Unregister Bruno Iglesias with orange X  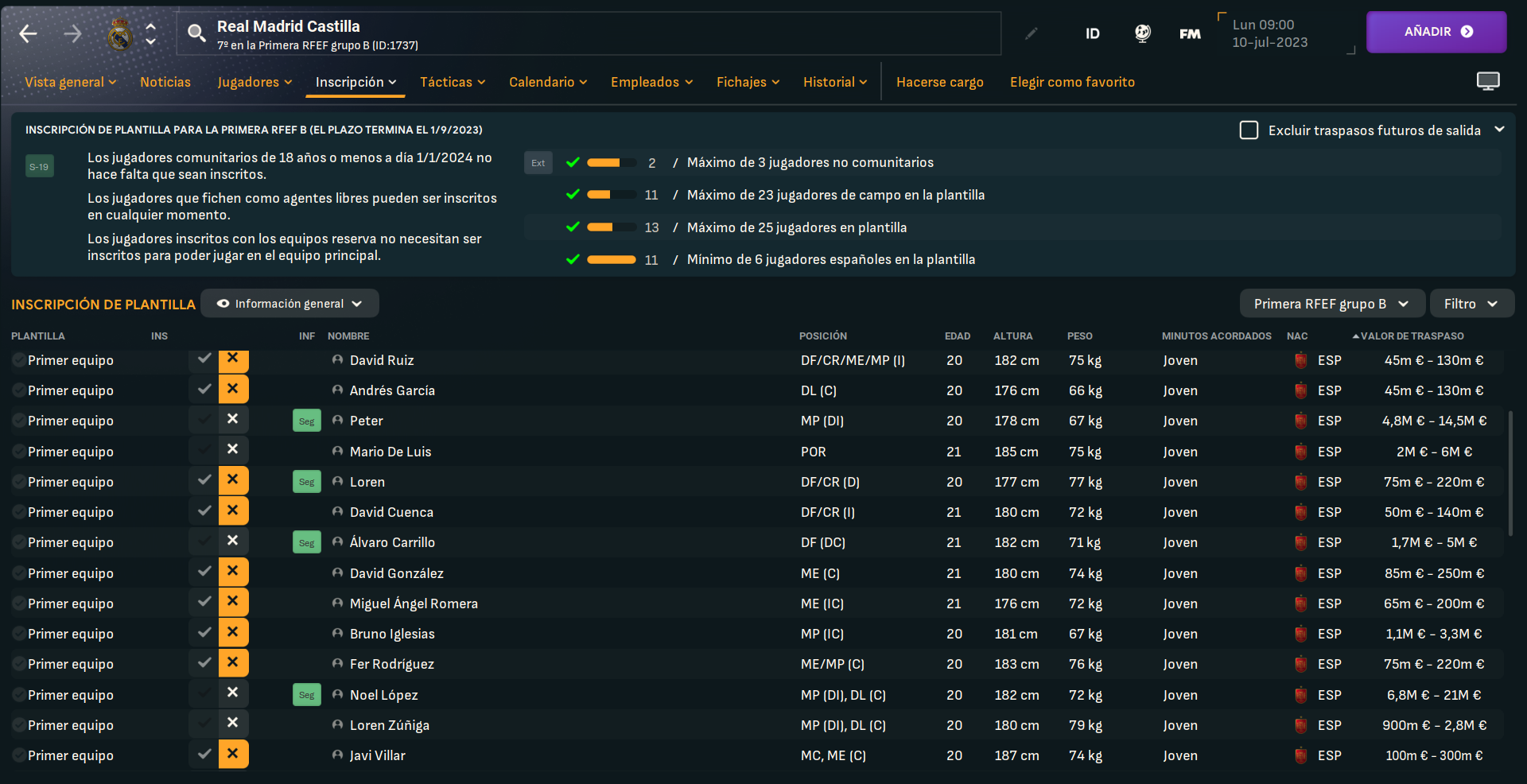point(233,633)
